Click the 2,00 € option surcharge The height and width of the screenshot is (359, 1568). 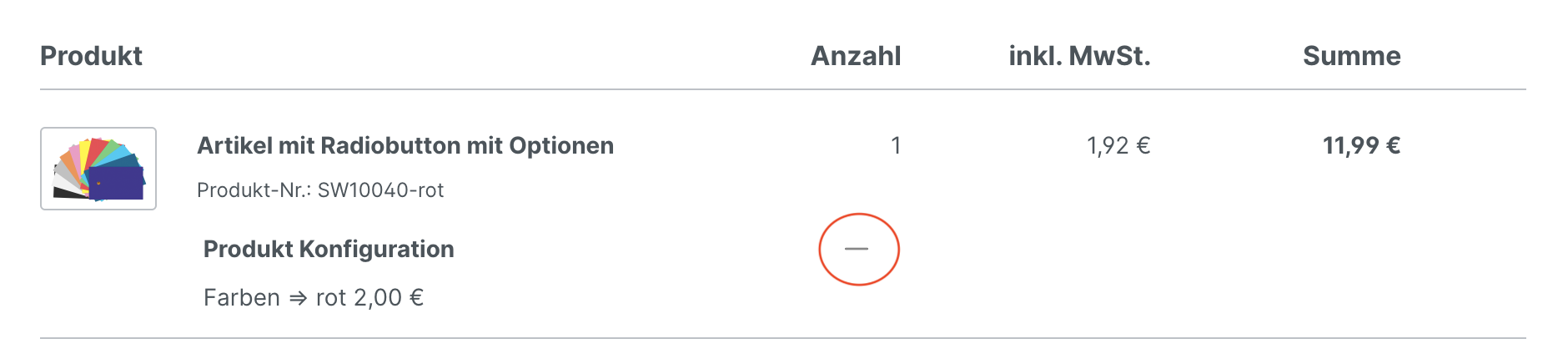click(x=389, y=298)
